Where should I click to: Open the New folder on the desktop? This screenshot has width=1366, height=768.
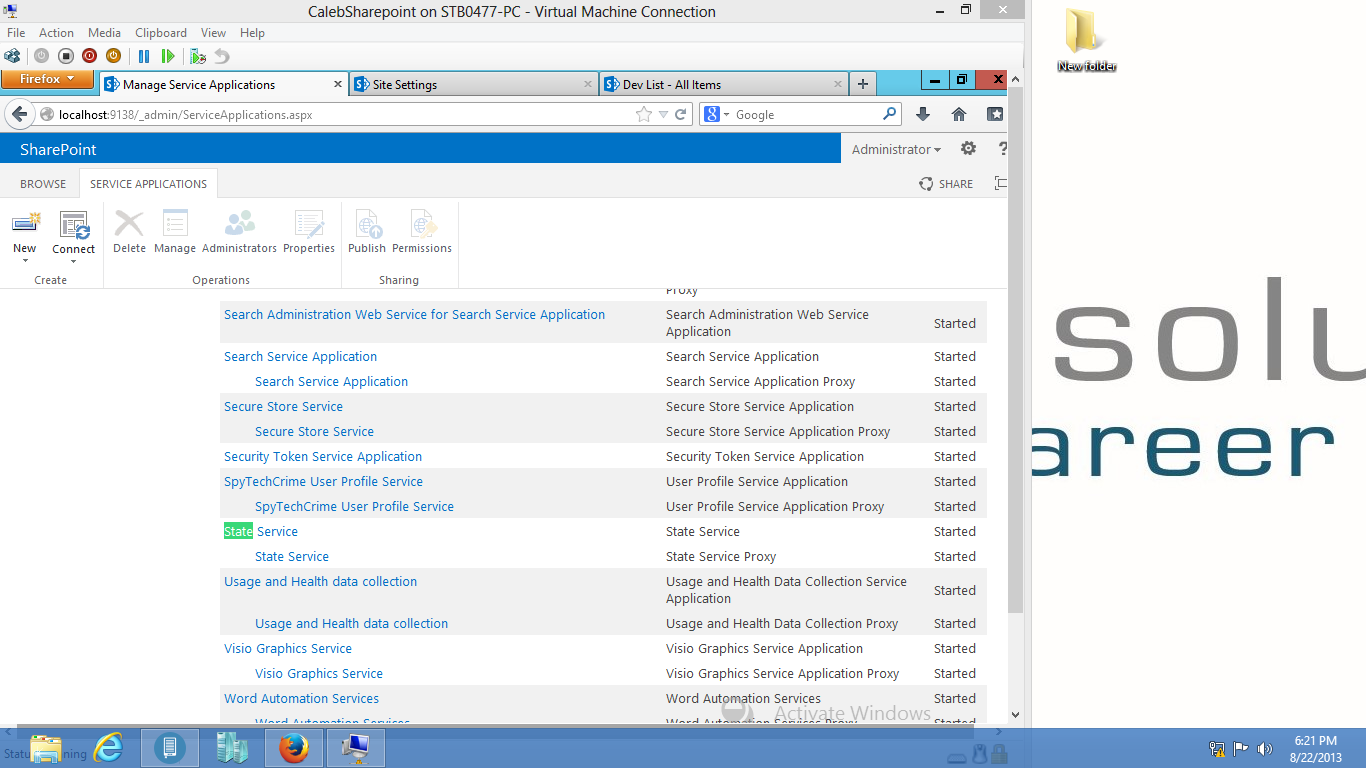click(x=1087, y=41)
